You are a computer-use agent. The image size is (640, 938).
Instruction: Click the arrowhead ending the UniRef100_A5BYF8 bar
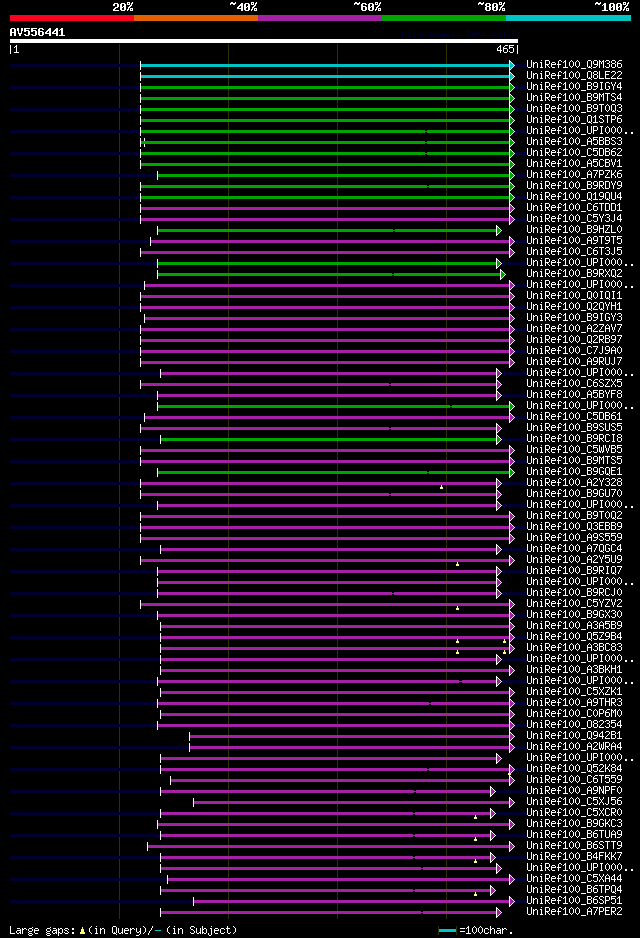coord(499,395)
